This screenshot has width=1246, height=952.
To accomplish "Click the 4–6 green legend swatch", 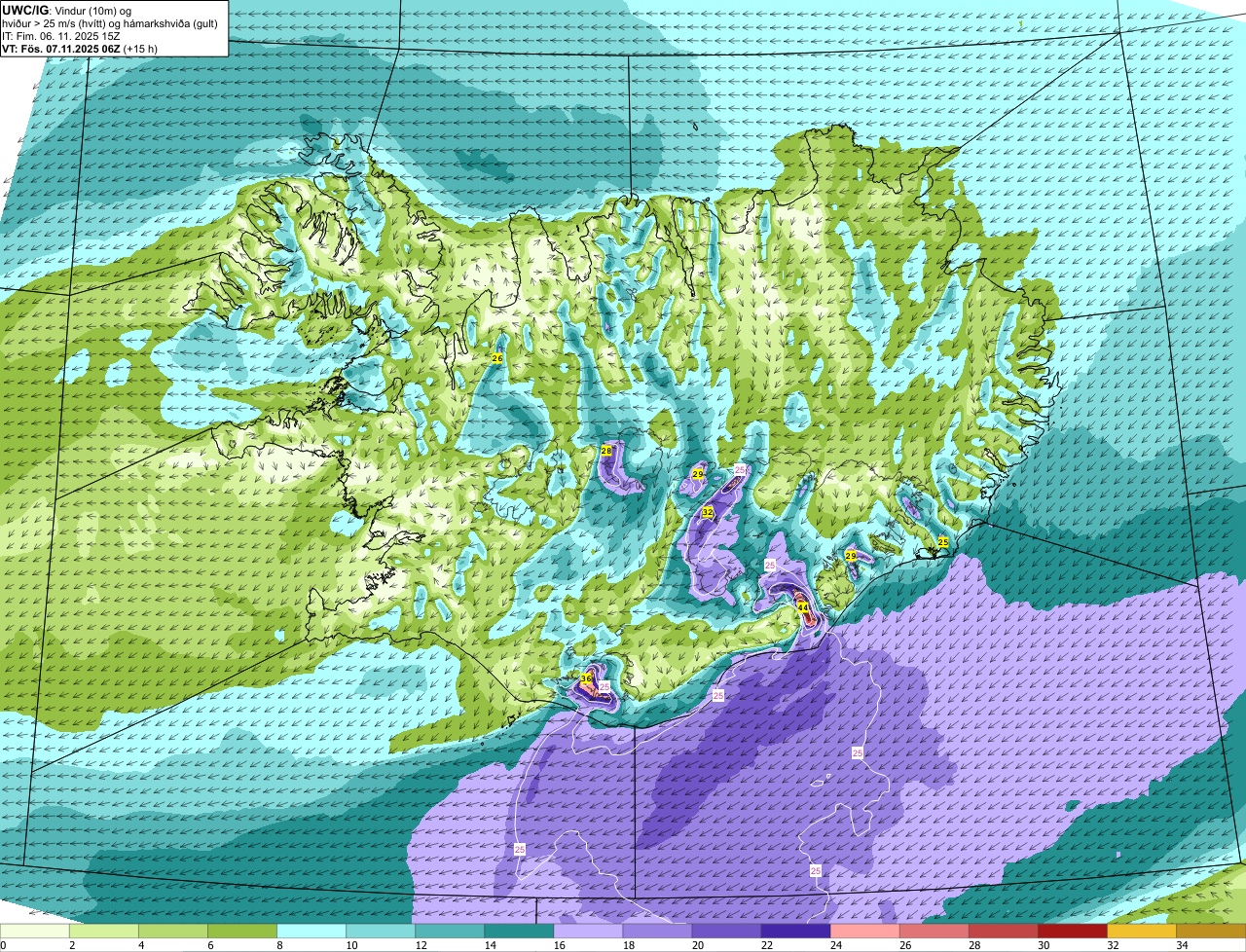I will click(173, 932).
